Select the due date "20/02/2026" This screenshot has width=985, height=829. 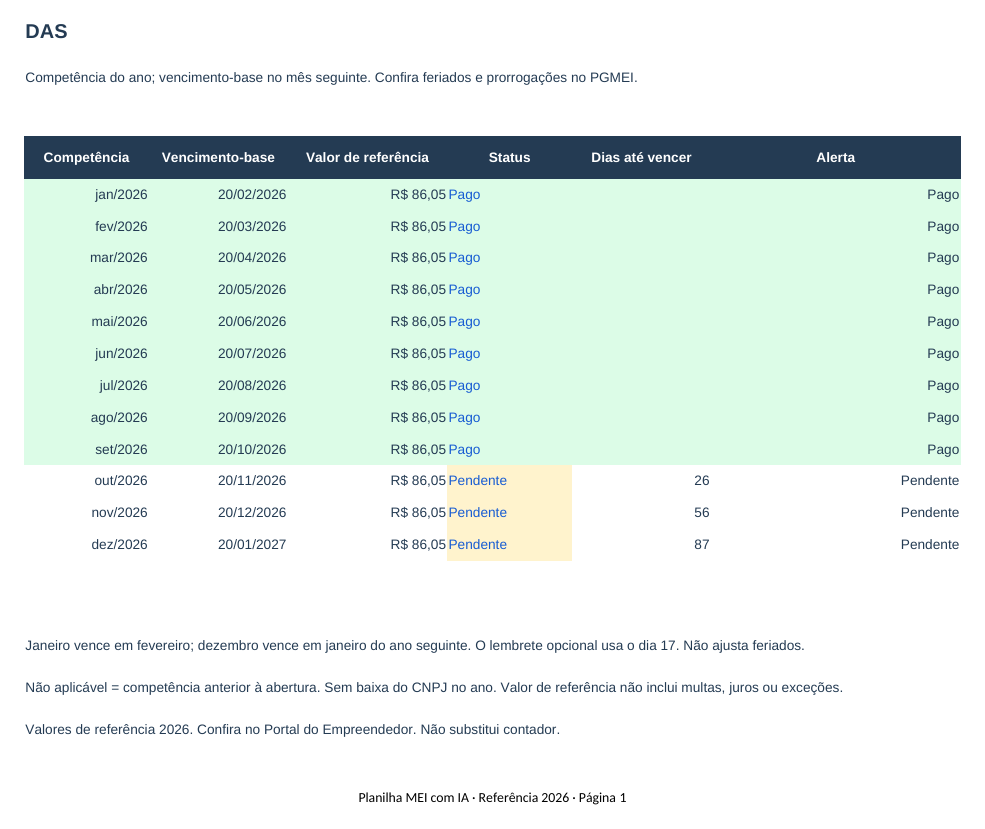pyautogui.click(x=252, y=195)
